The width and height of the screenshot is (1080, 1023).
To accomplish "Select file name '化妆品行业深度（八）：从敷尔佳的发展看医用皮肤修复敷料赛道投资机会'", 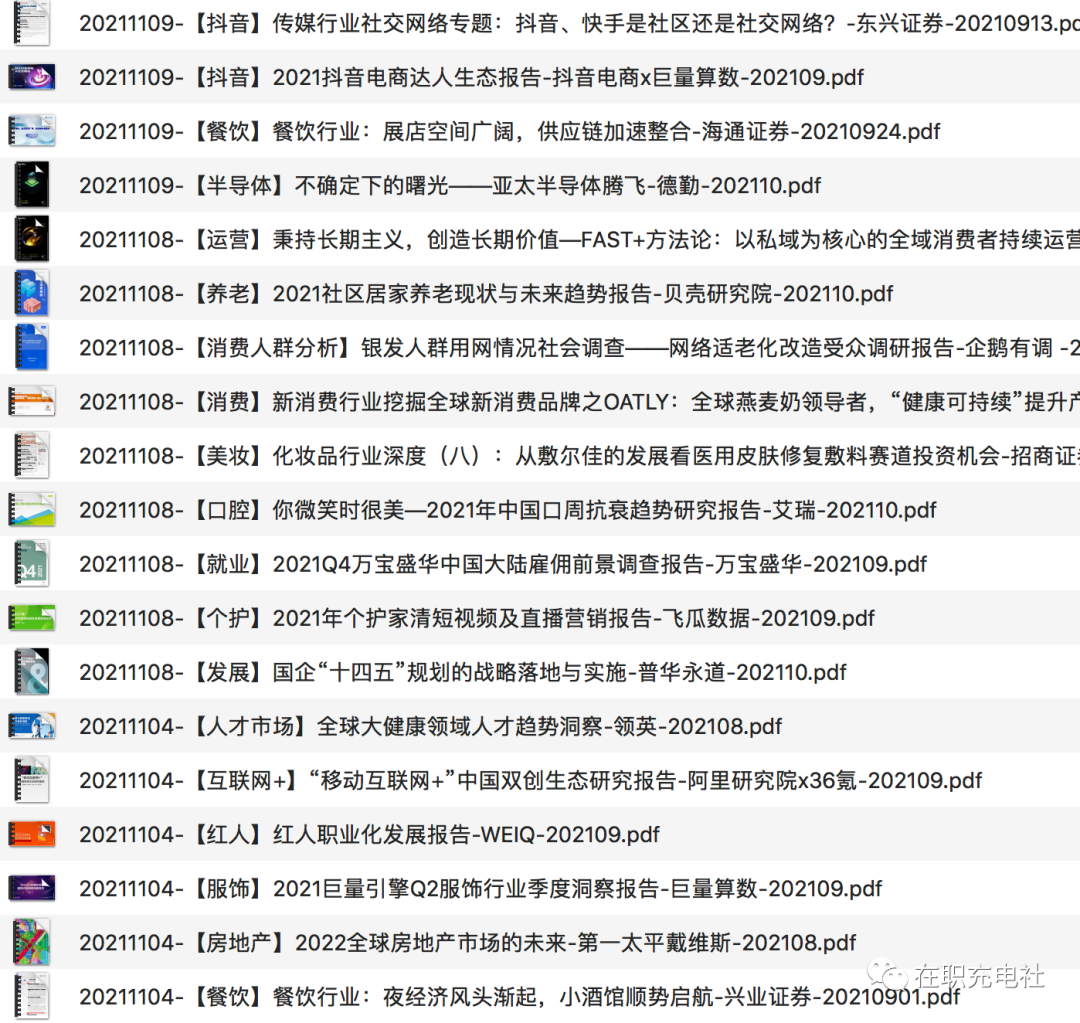I will coord(636,456).
